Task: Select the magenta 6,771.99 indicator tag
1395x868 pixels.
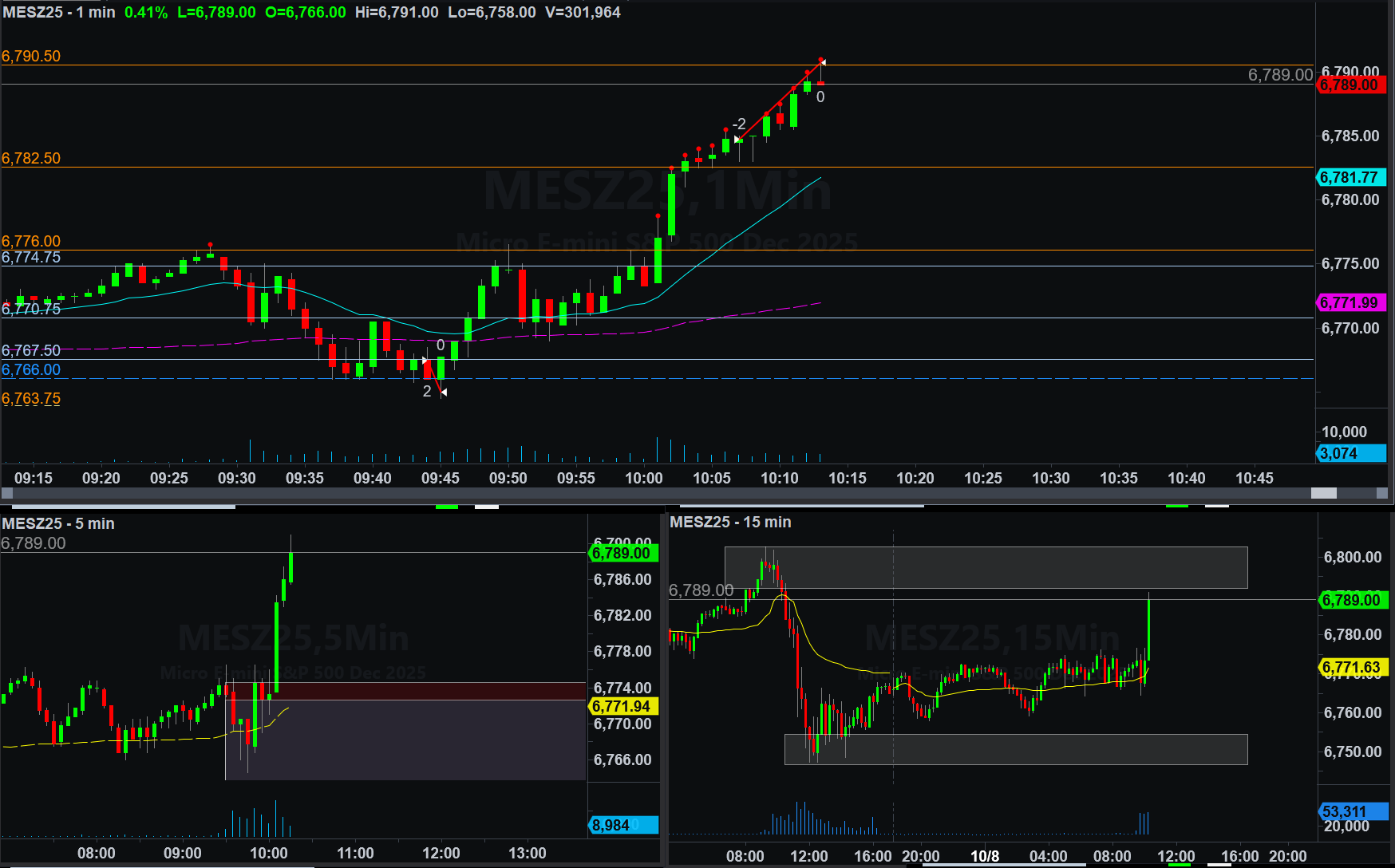Action: [x=1350, y=302]
